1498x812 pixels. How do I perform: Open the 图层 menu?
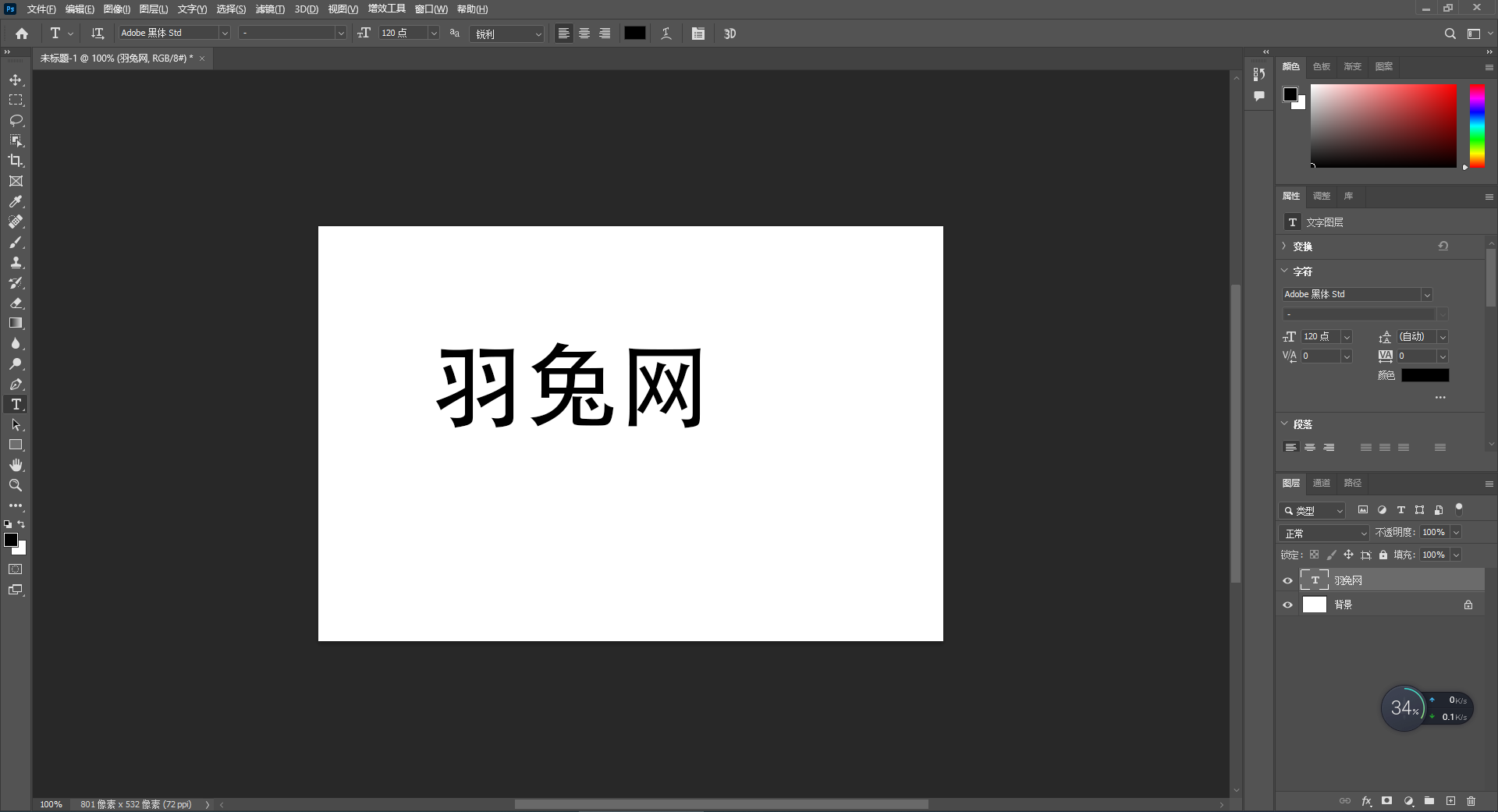(153, 9)
